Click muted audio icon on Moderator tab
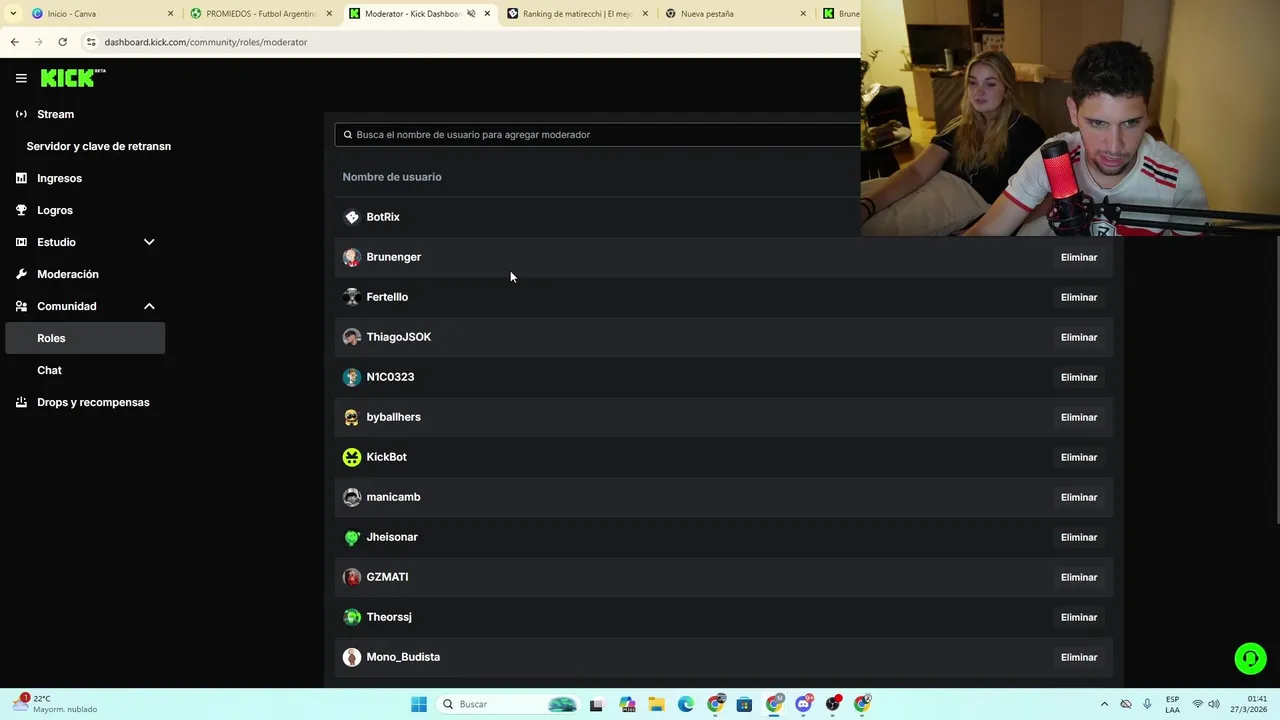Image resolution: width=1280 pixels, height=720 pixels. (x=471, y=14)
